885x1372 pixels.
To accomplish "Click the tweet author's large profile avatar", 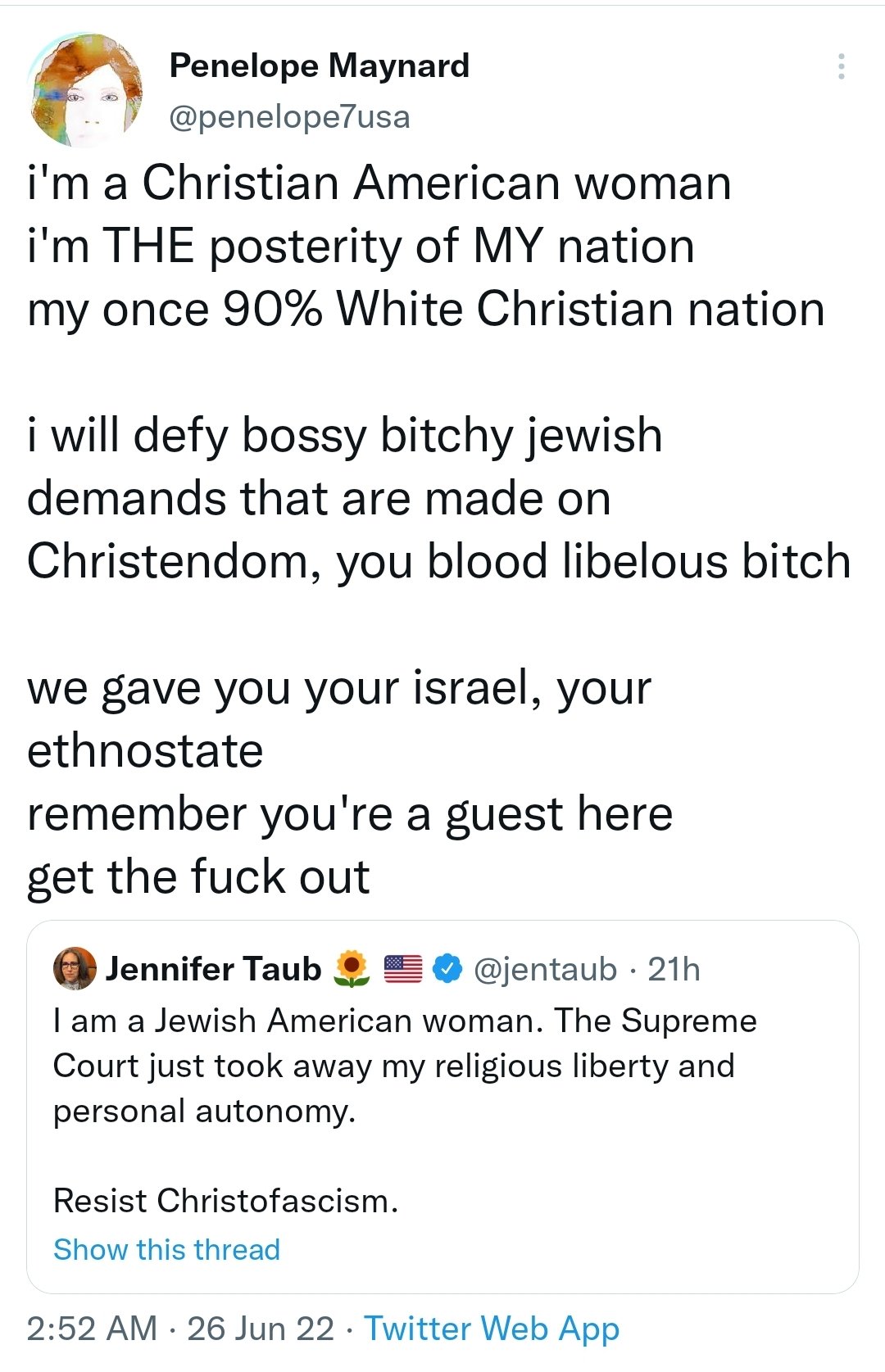I will [85, 91].
